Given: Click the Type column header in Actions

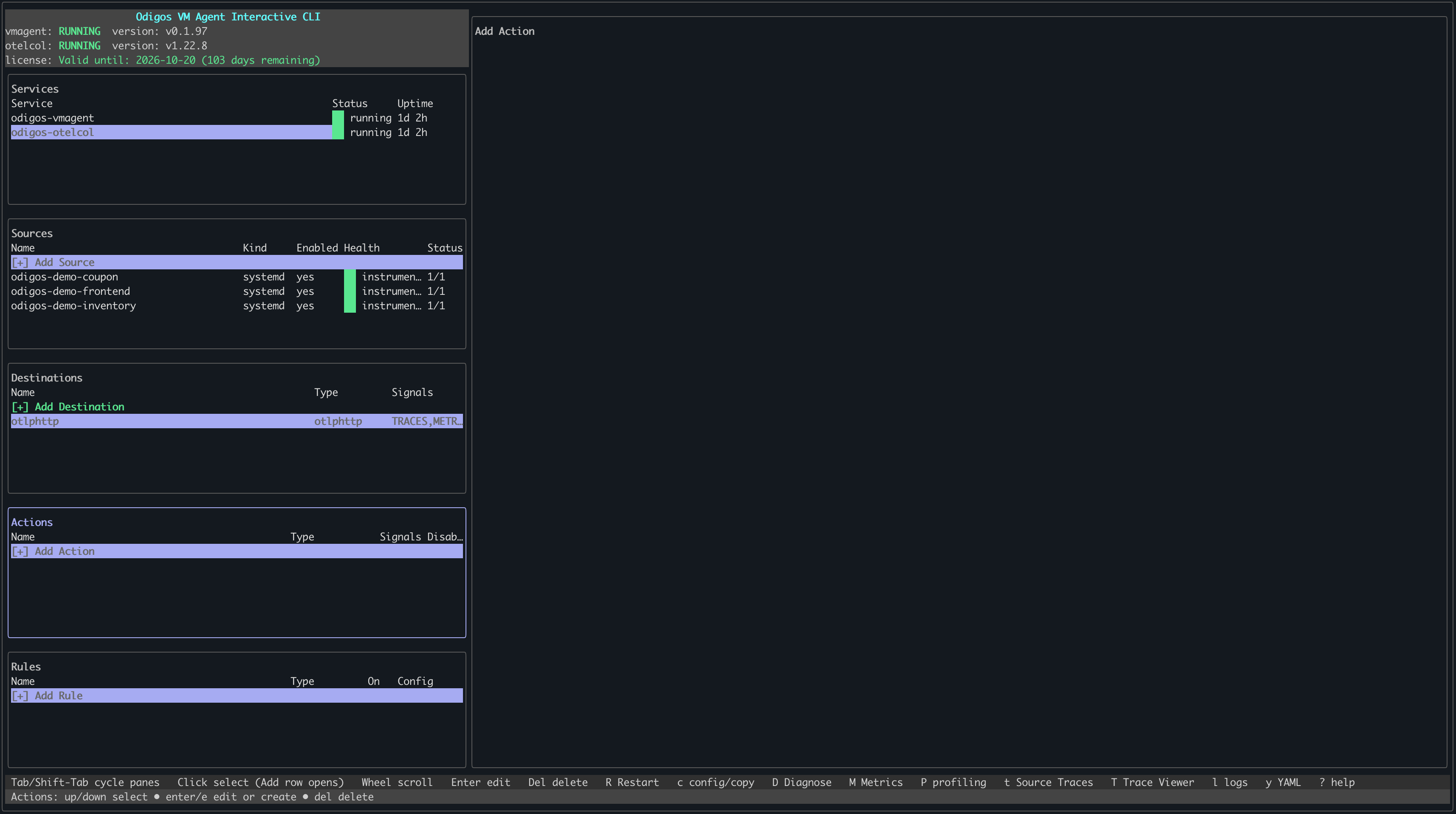Looking at the screenshot, I should coord(302,537).
